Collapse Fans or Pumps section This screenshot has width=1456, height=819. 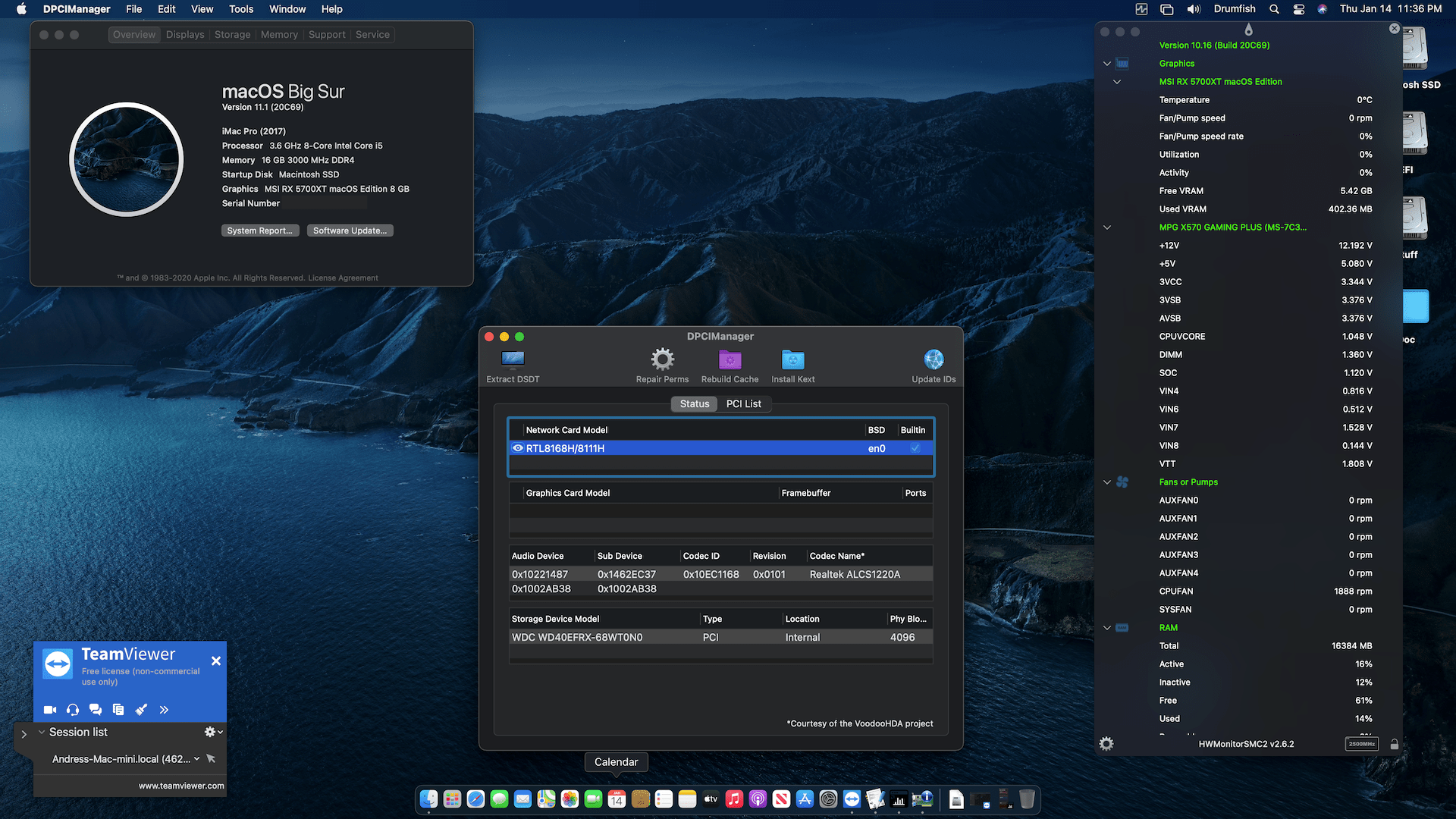[1107, 482]
